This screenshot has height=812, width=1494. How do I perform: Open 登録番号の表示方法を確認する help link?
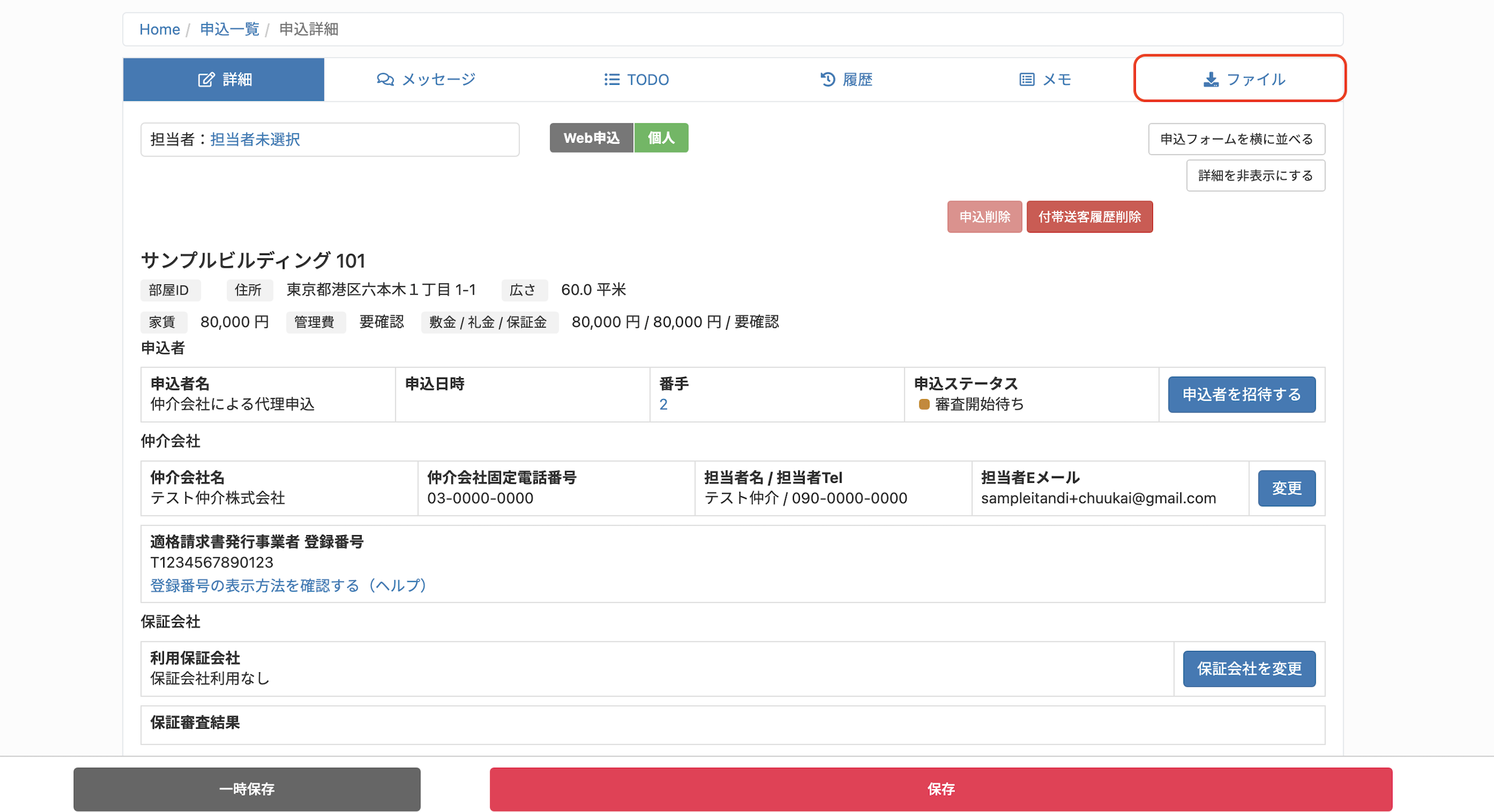[x=288, y=586]
